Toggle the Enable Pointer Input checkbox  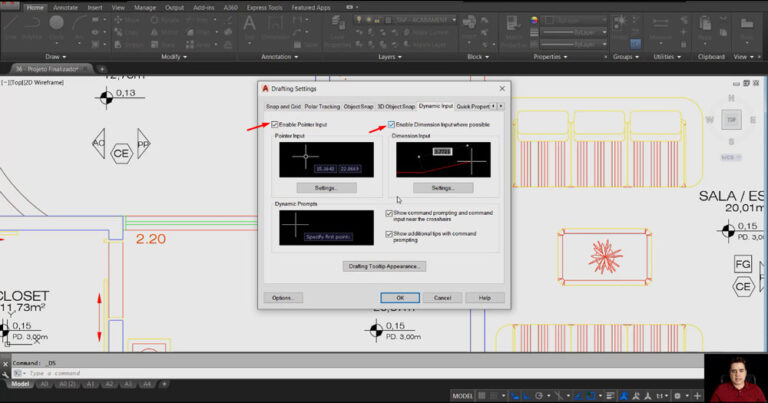(275, 124)
